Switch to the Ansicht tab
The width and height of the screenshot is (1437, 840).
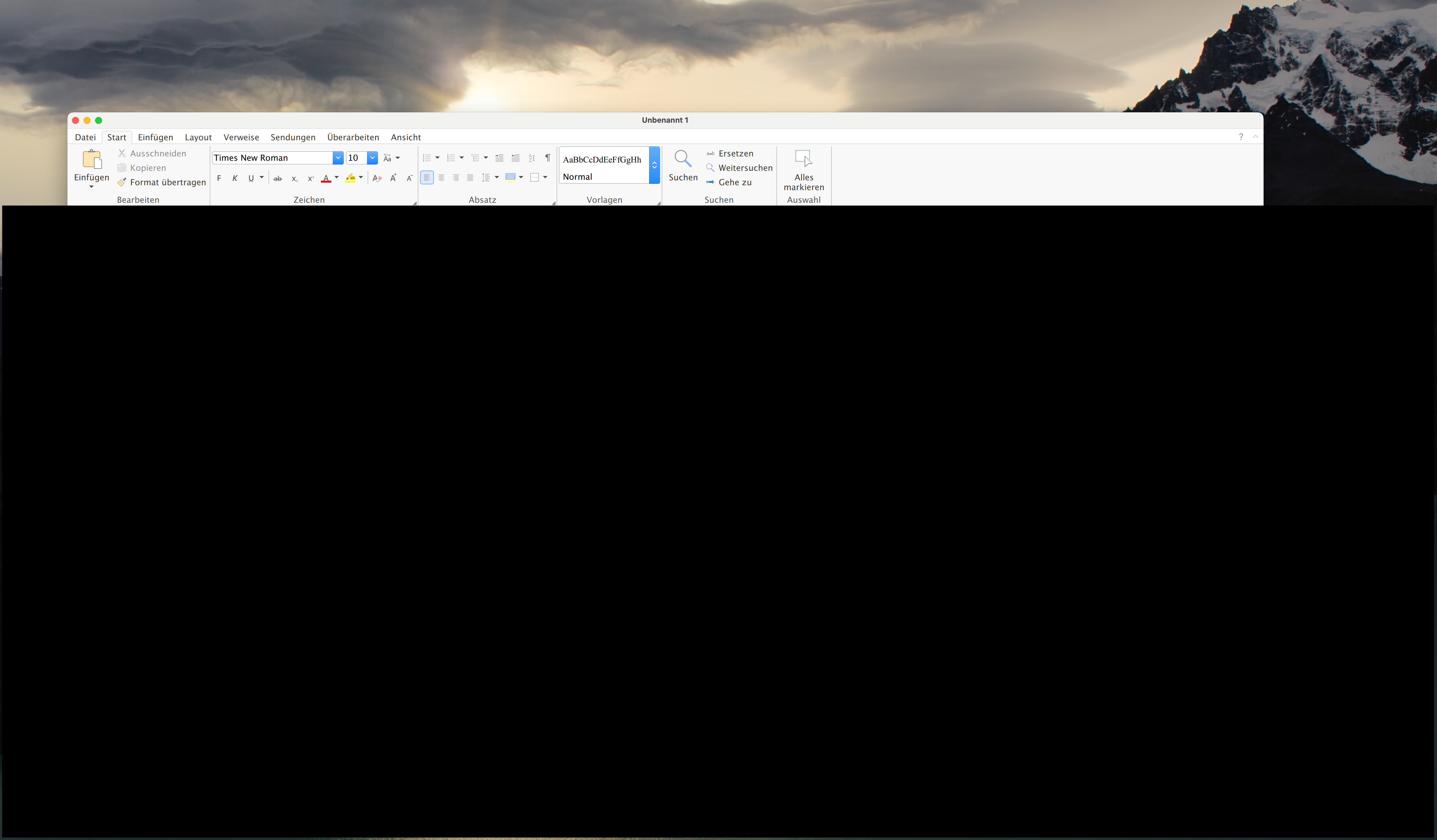406,137
